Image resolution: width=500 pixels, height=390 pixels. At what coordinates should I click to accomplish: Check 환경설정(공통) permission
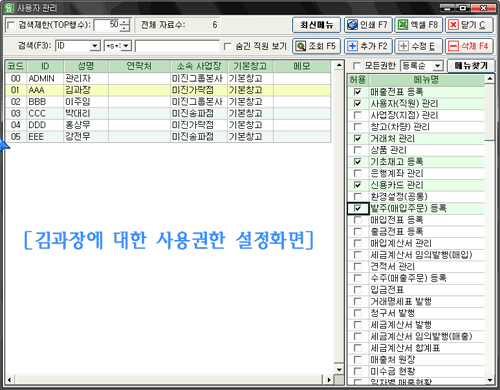(358, 197)
